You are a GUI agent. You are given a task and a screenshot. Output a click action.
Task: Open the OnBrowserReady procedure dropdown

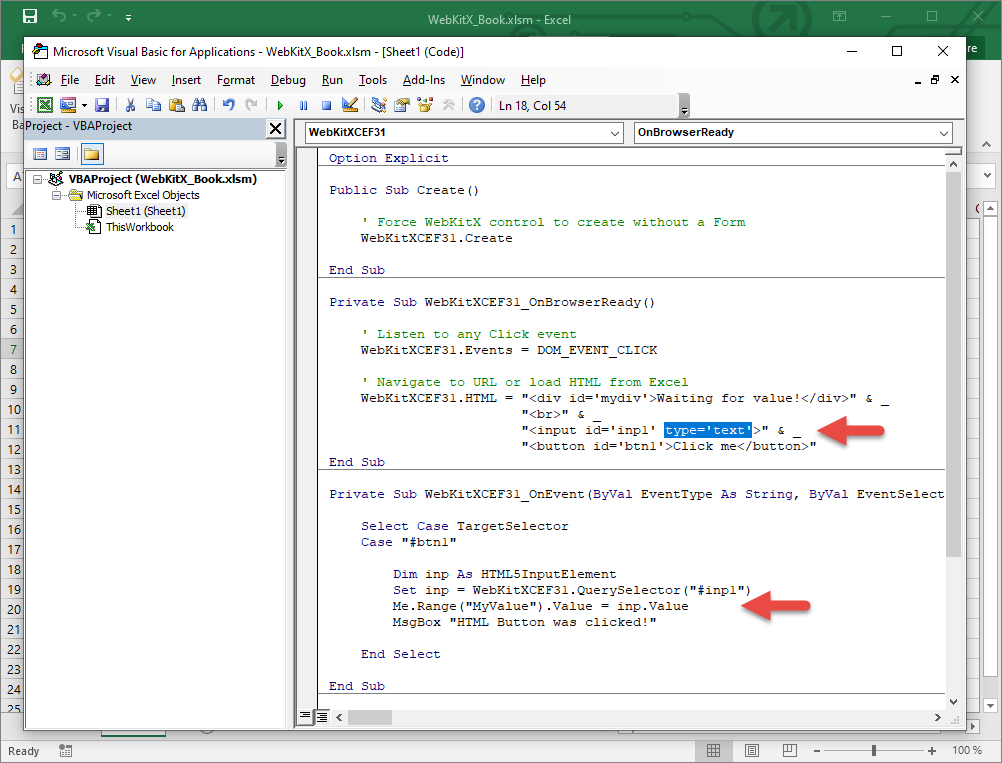click(944, 133)
